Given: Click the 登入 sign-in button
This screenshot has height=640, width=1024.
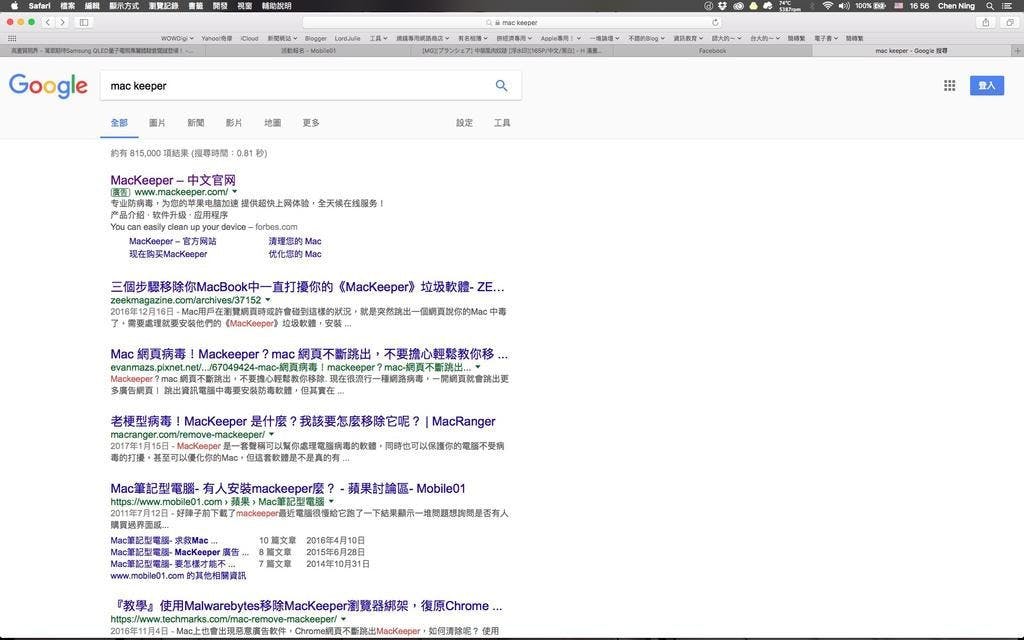Looking at the screenshot, I should coord(986,86).
